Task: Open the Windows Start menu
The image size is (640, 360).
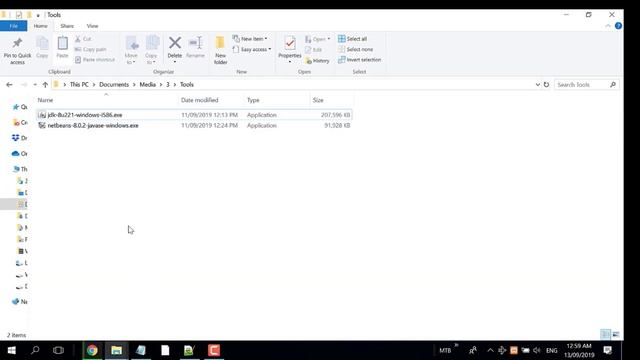Action: [x=11, y=350]
